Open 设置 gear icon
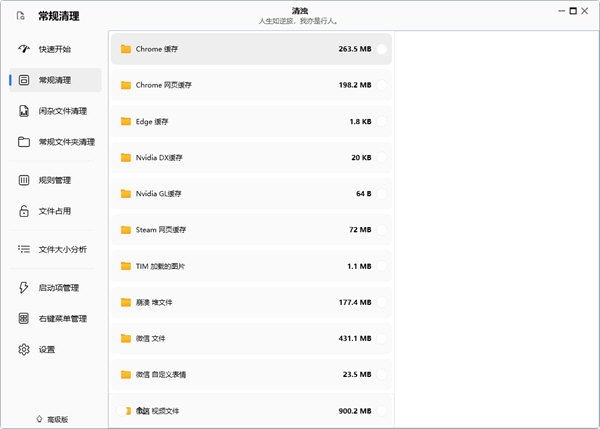This screenshot has height=429, width=600. click(24, 350)
